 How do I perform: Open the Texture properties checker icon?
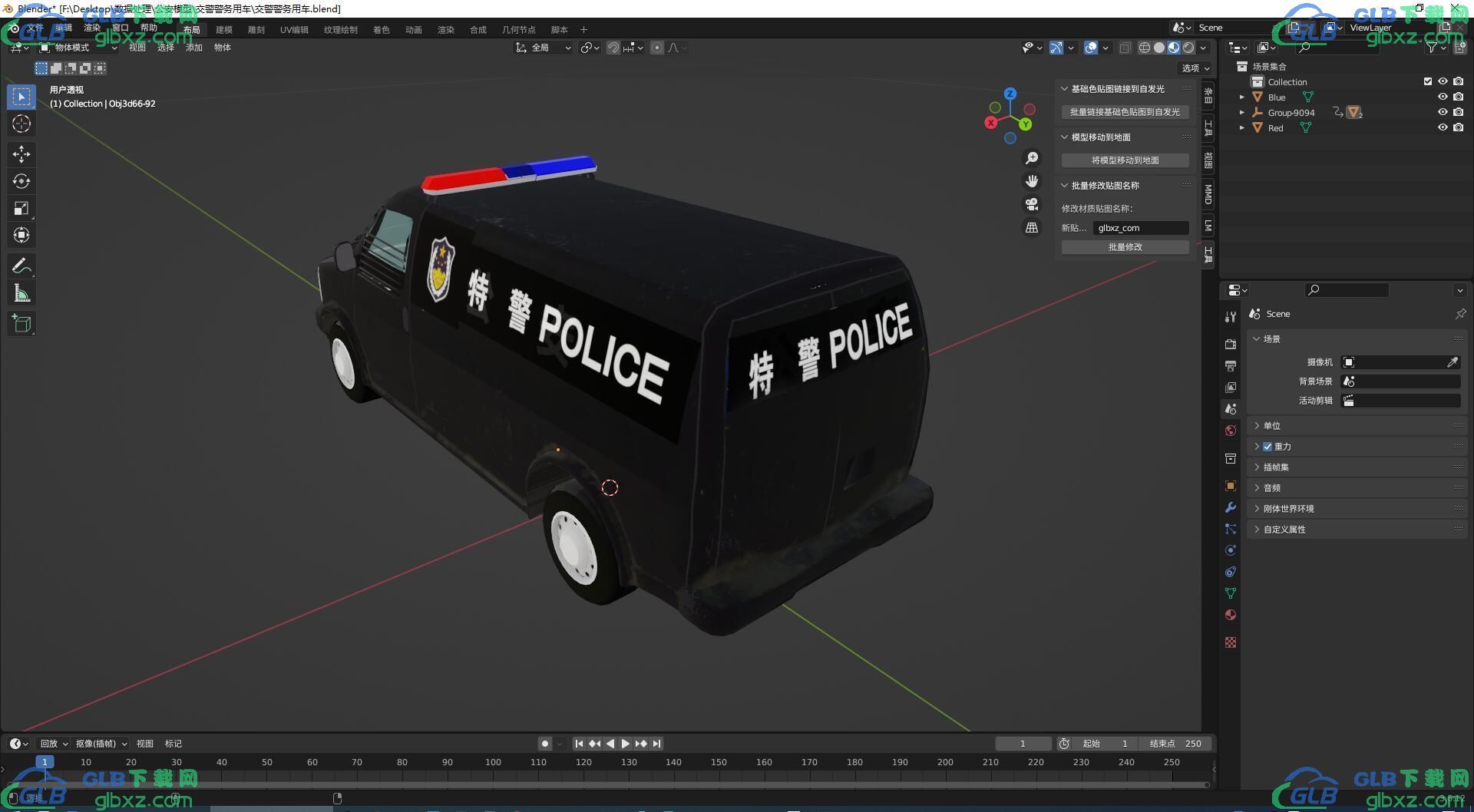[1231, 642]
